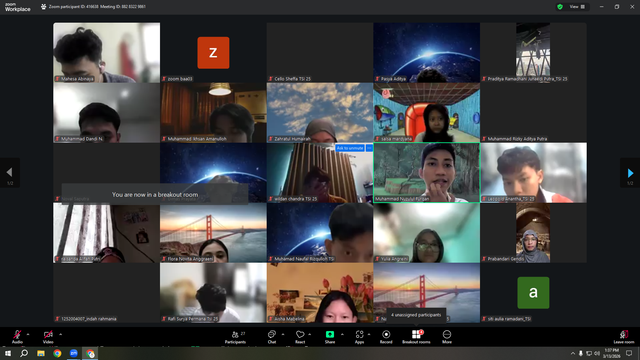
Task: Select Praditya Ramadhani's profile picture tile
Action: [533, 52]
